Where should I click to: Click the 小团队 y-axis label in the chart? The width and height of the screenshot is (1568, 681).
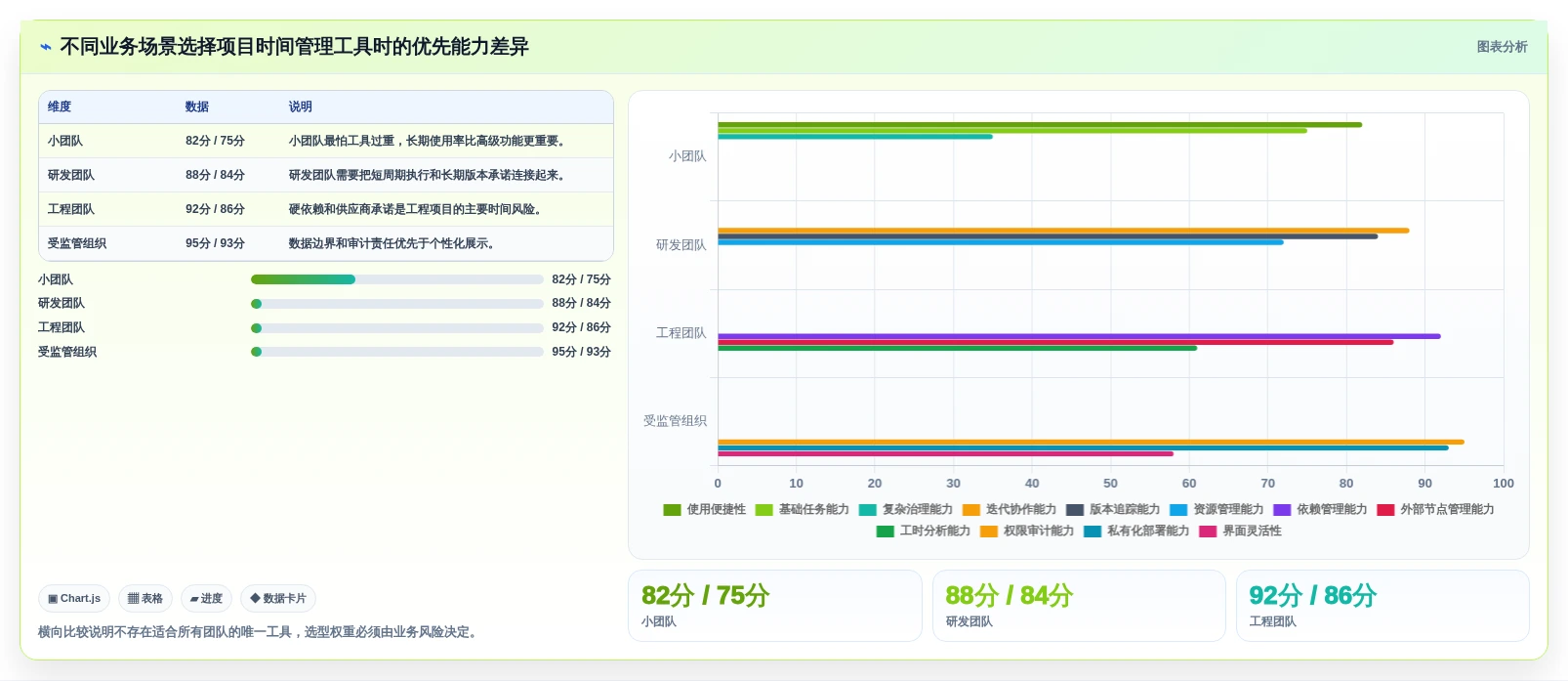coord(687,156)
